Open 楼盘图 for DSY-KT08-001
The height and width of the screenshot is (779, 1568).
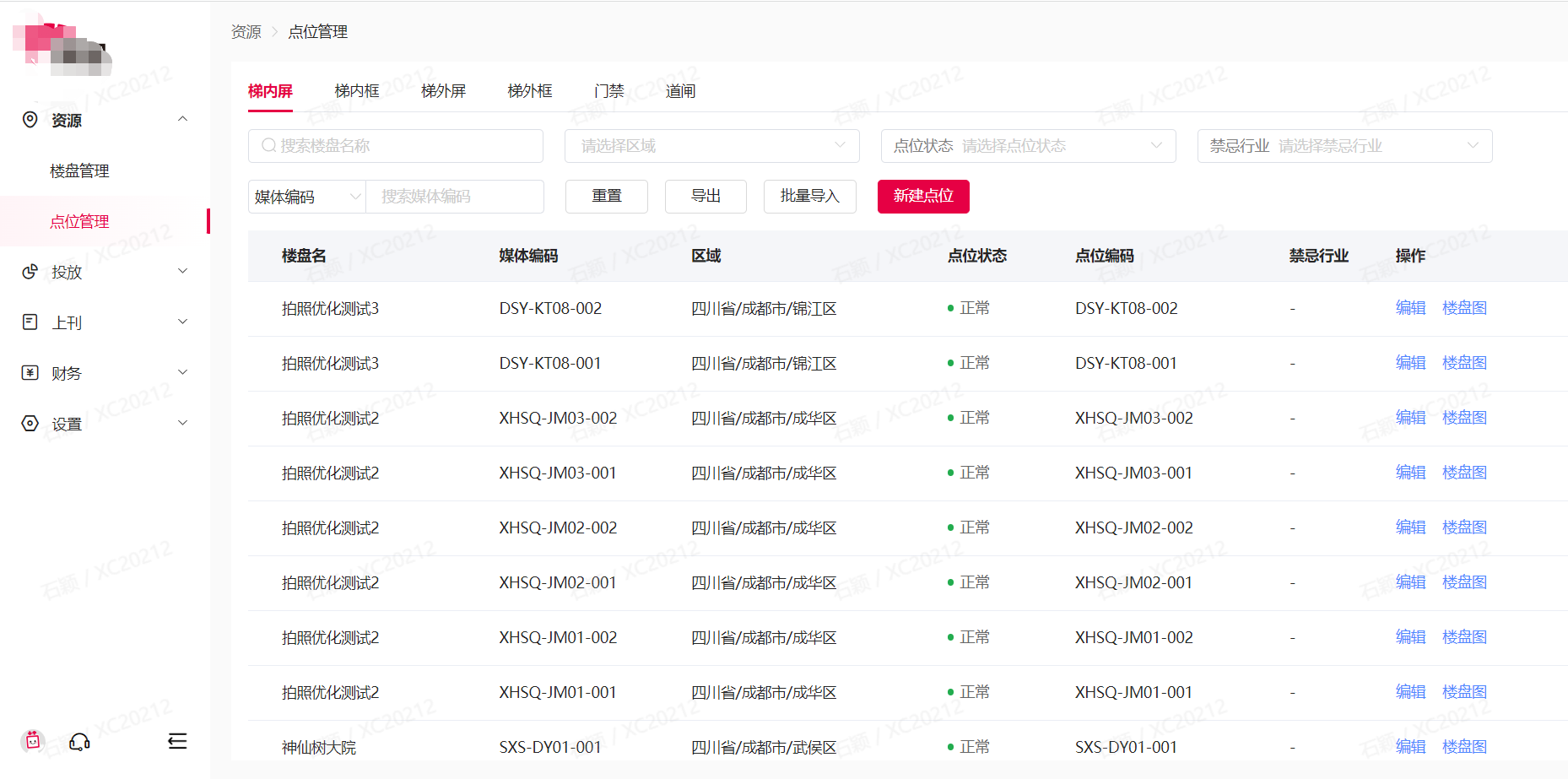[x=1465, y=363]
